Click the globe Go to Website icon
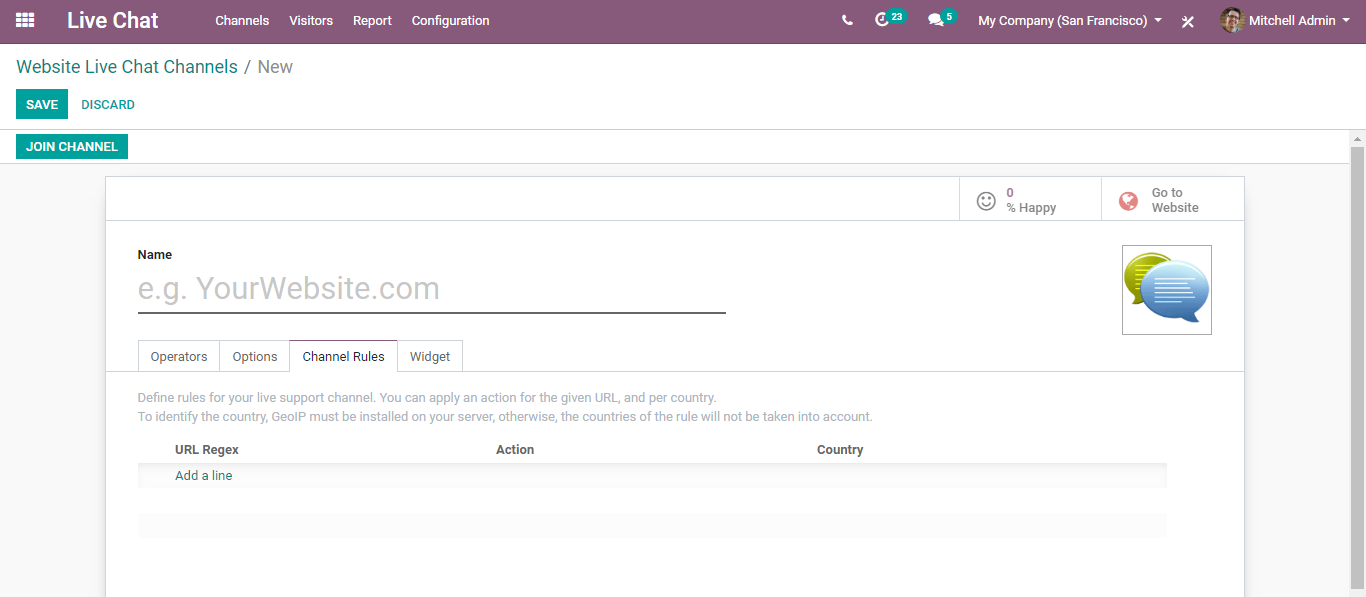 1128,200
